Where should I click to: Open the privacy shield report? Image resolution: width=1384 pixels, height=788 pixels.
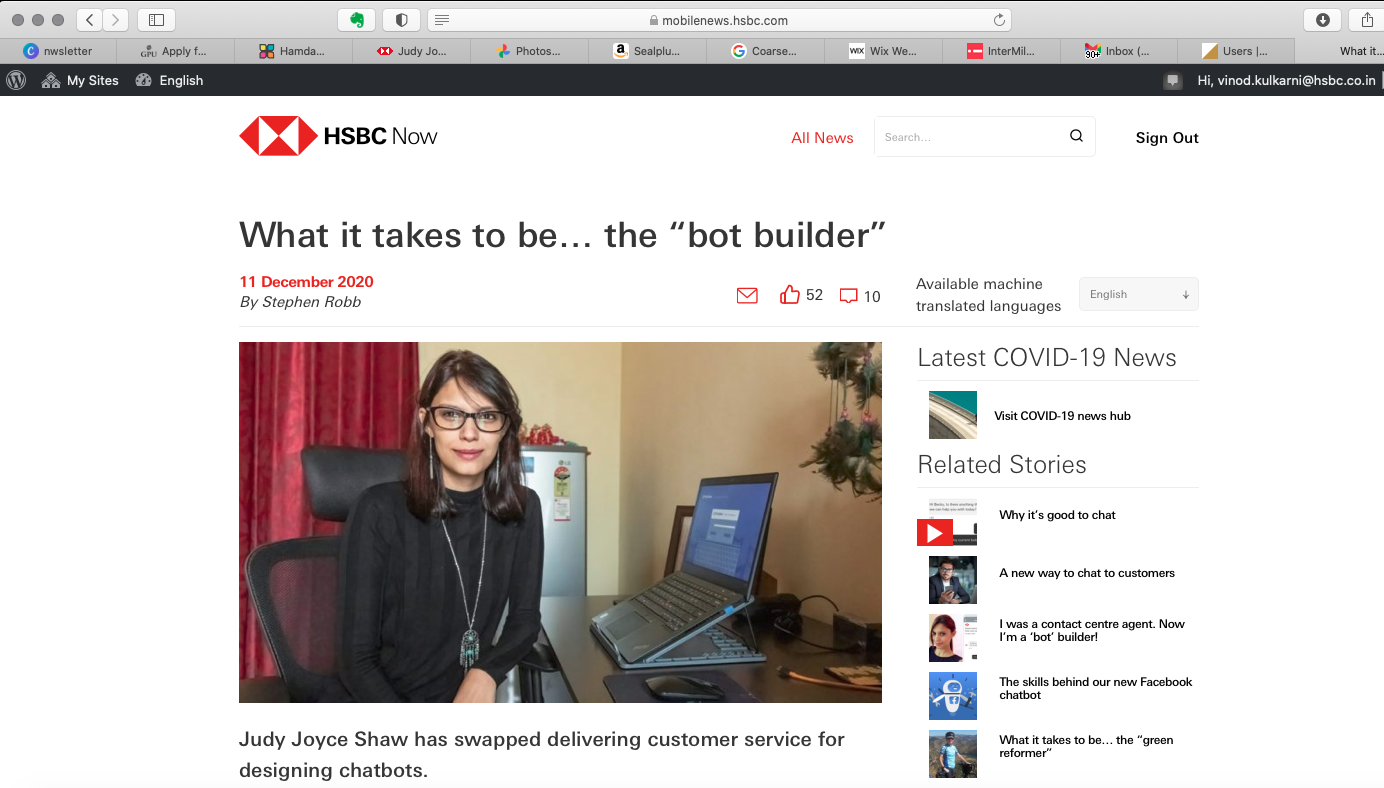[402, 20]
